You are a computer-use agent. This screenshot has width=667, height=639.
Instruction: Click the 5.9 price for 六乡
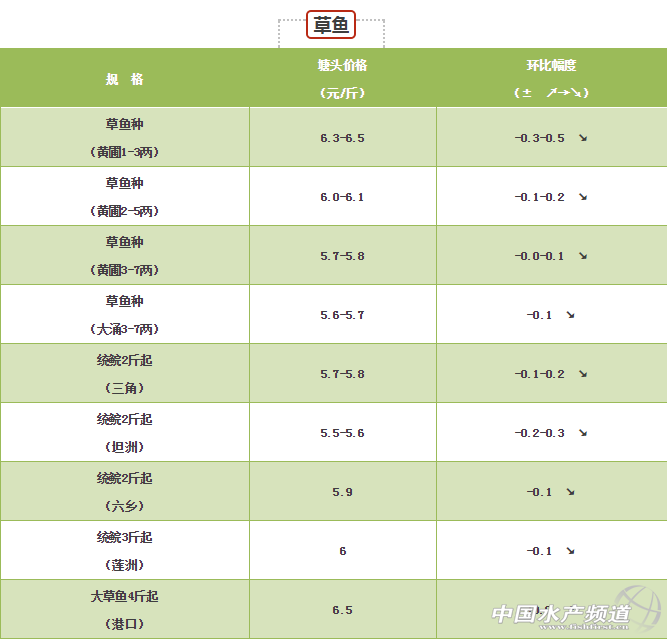point(342,492)
